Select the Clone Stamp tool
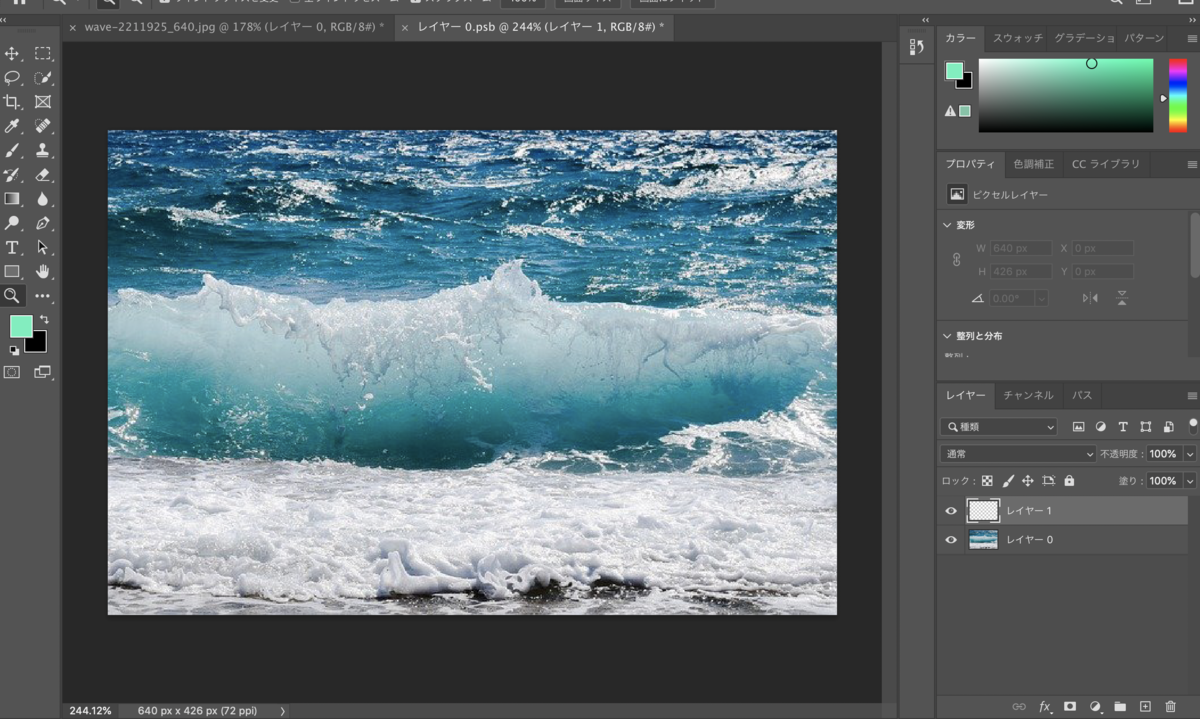The width and height of the screenshot is (1200, 719). [x=43, y=151]
